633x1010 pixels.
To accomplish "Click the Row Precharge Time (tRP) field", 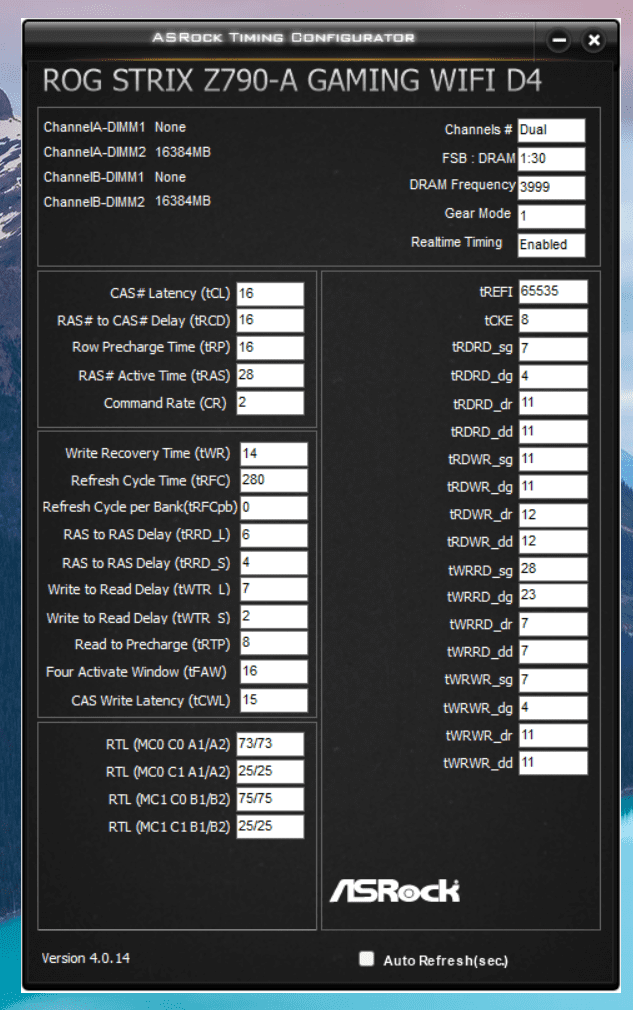I will [270, 347].
